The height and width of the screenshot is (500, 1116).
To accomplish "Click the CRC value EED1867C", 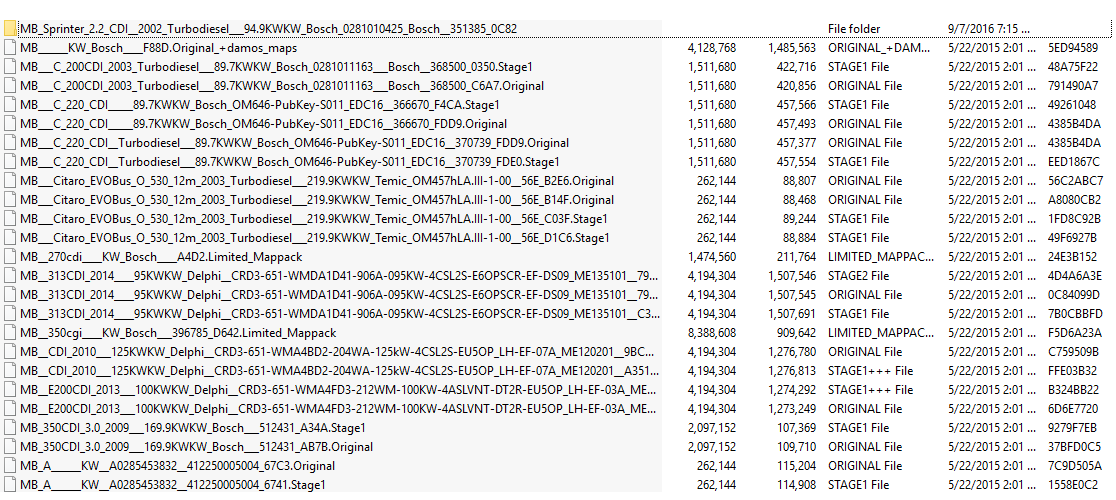I will (x=1073, y=161).
